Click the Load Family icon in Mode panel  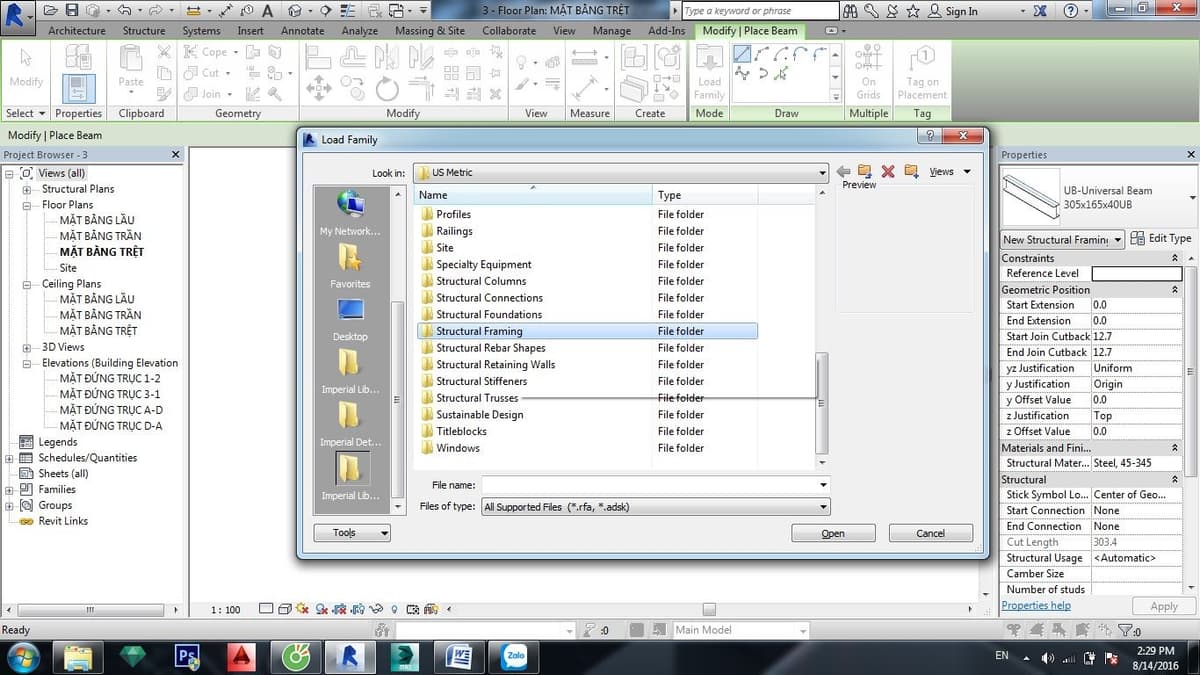coord(709,72)
